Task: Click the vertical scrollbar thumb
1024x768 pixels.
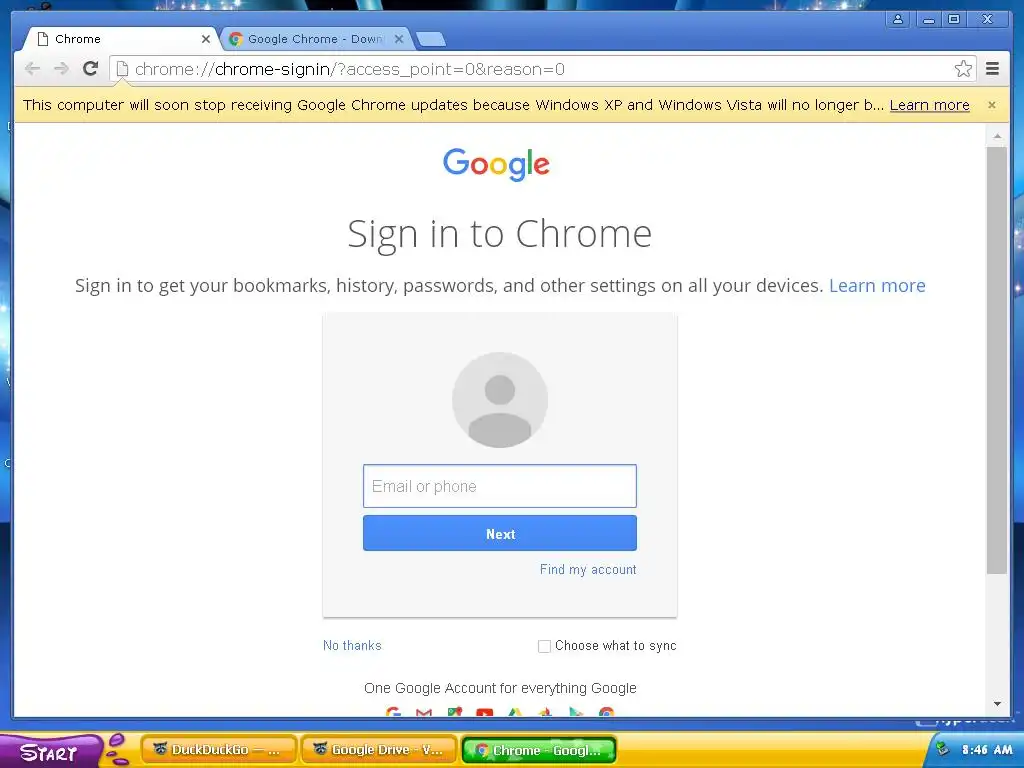Action: (x=997, y=360)
